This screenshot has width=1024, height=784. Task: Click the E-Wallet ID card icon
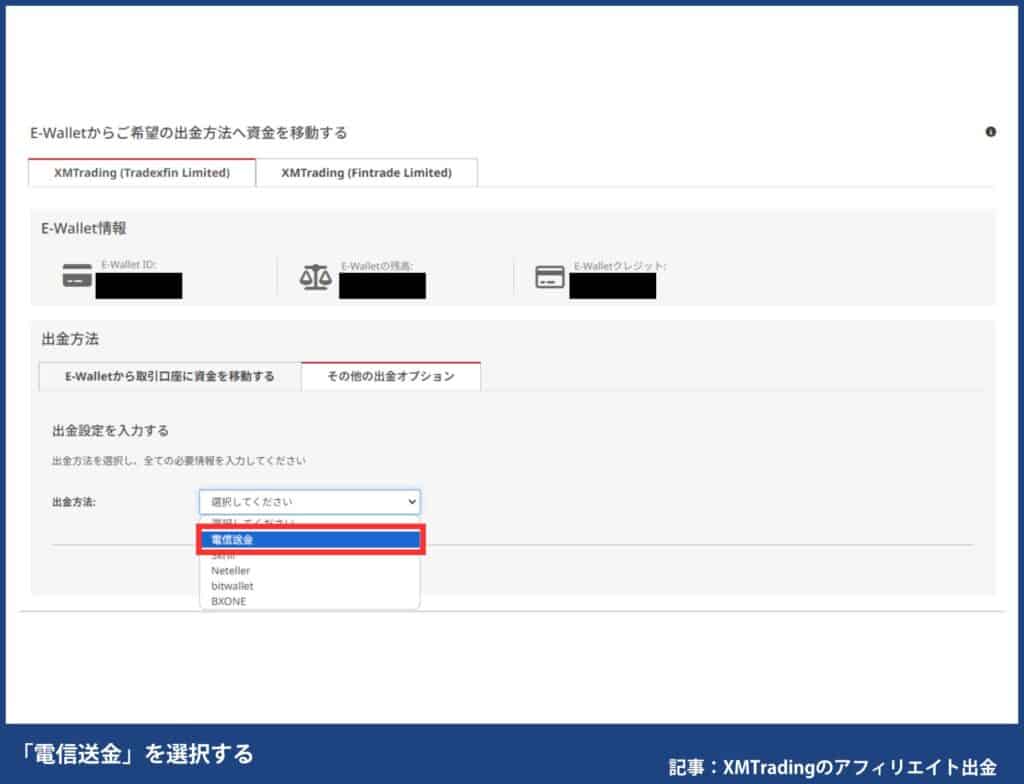(x=77, y=275)
